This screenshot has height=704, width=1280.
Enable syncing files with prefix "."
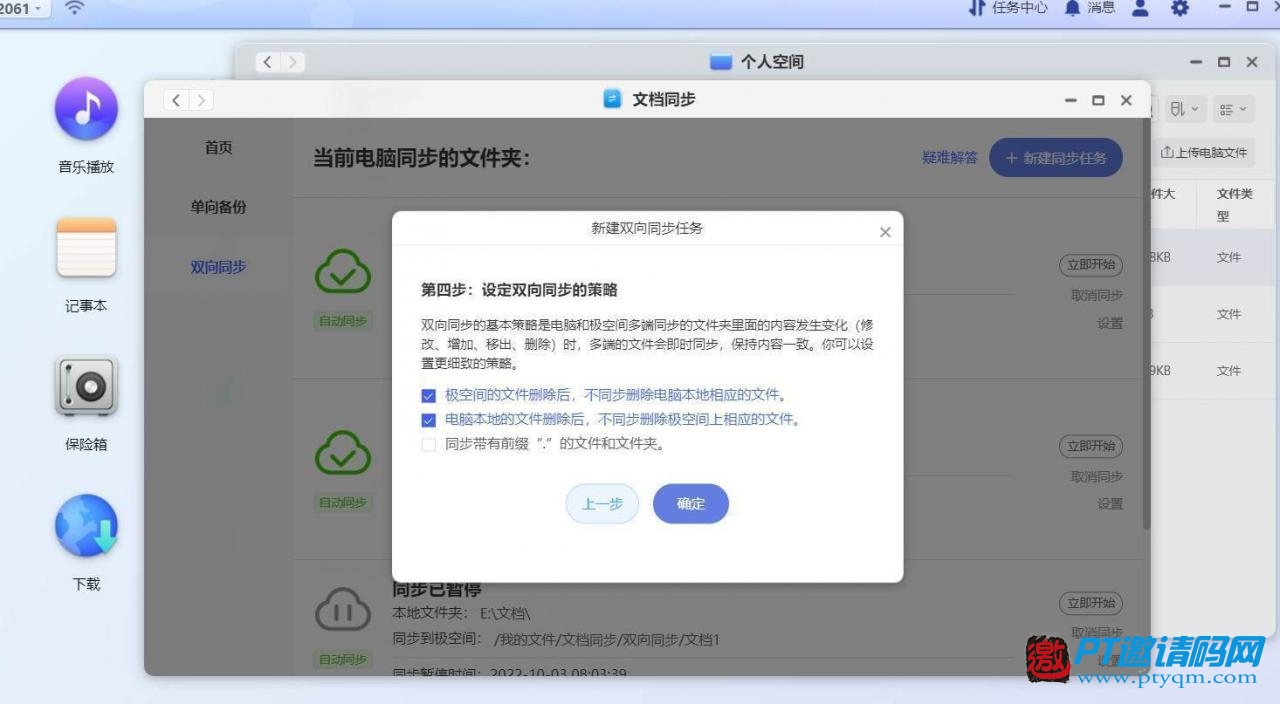click(429, 445)
